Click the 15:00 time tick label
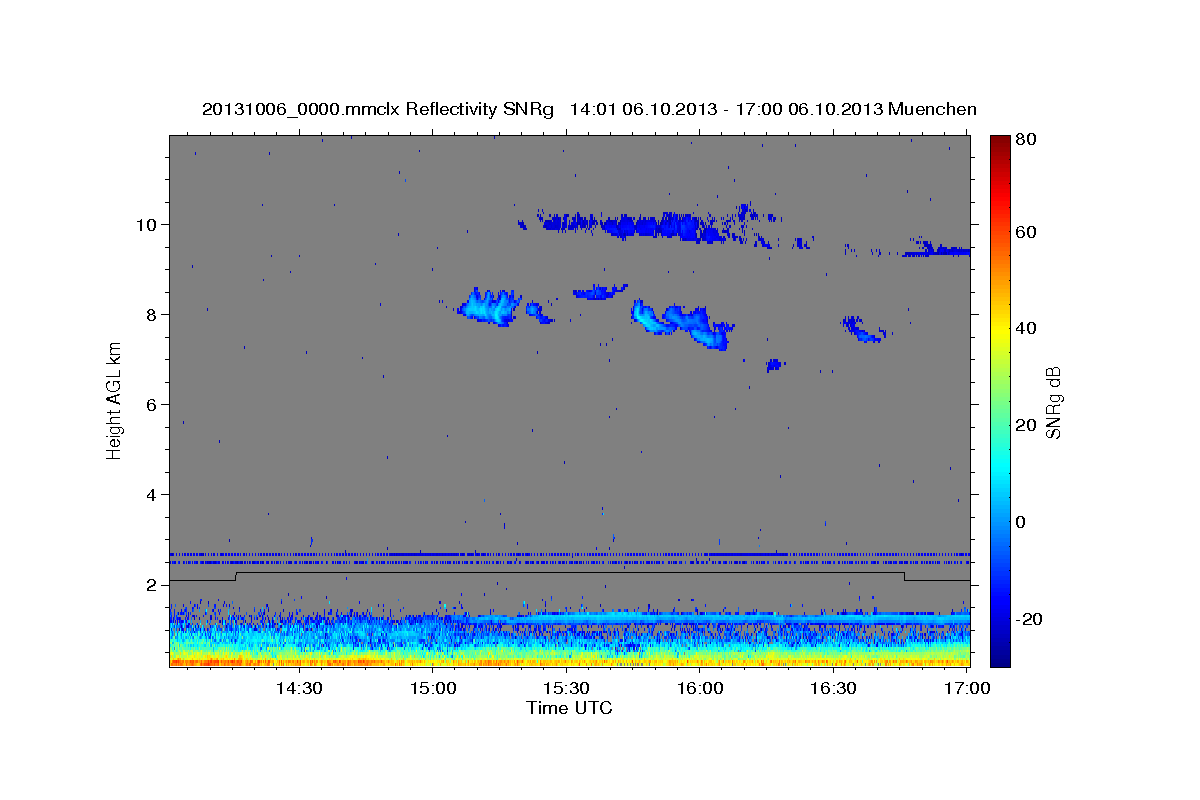 point(433,688)
